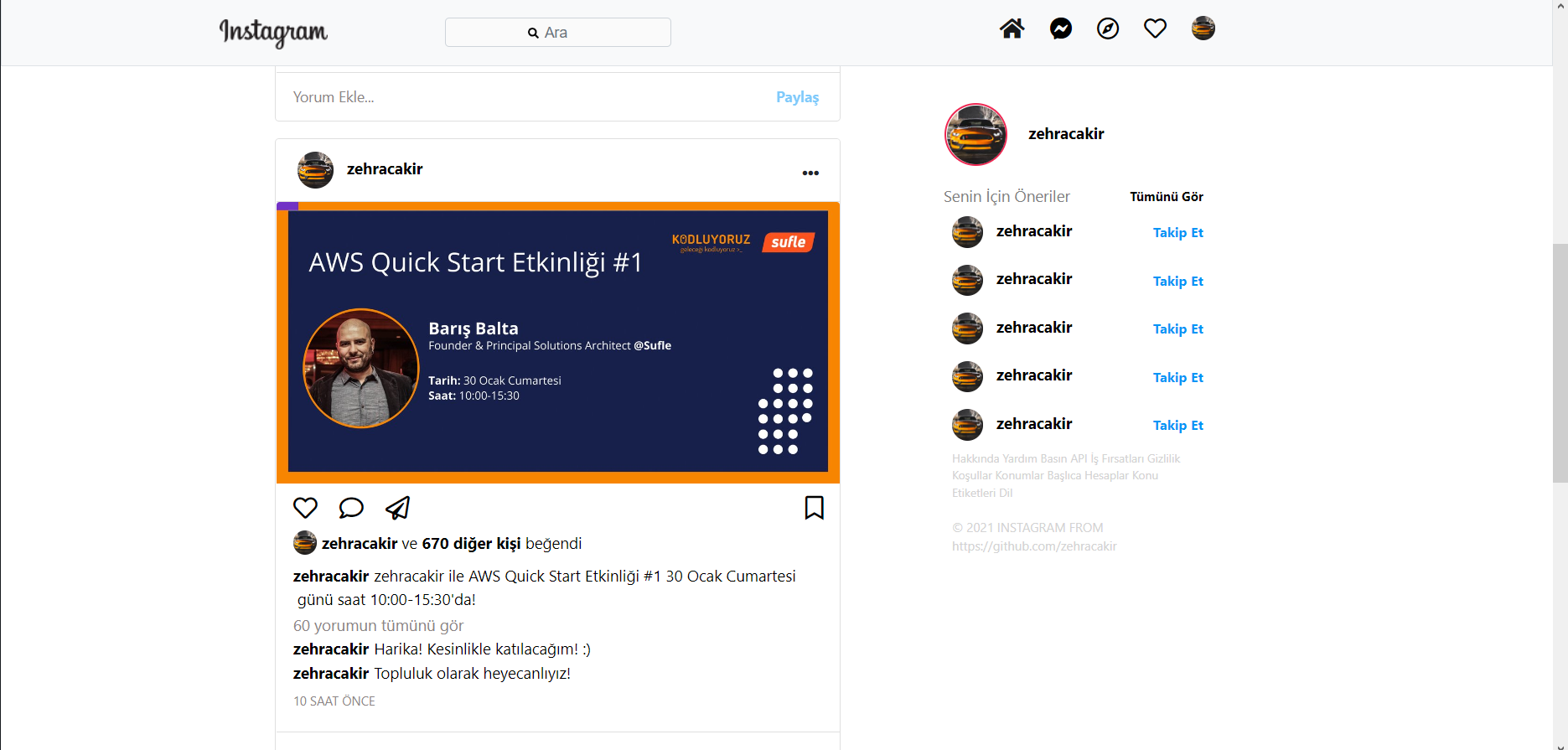Viewport: 1568px width, 750px height.
Task: Click the Gizlilik footer link
Action: [x=1163, y=458]
